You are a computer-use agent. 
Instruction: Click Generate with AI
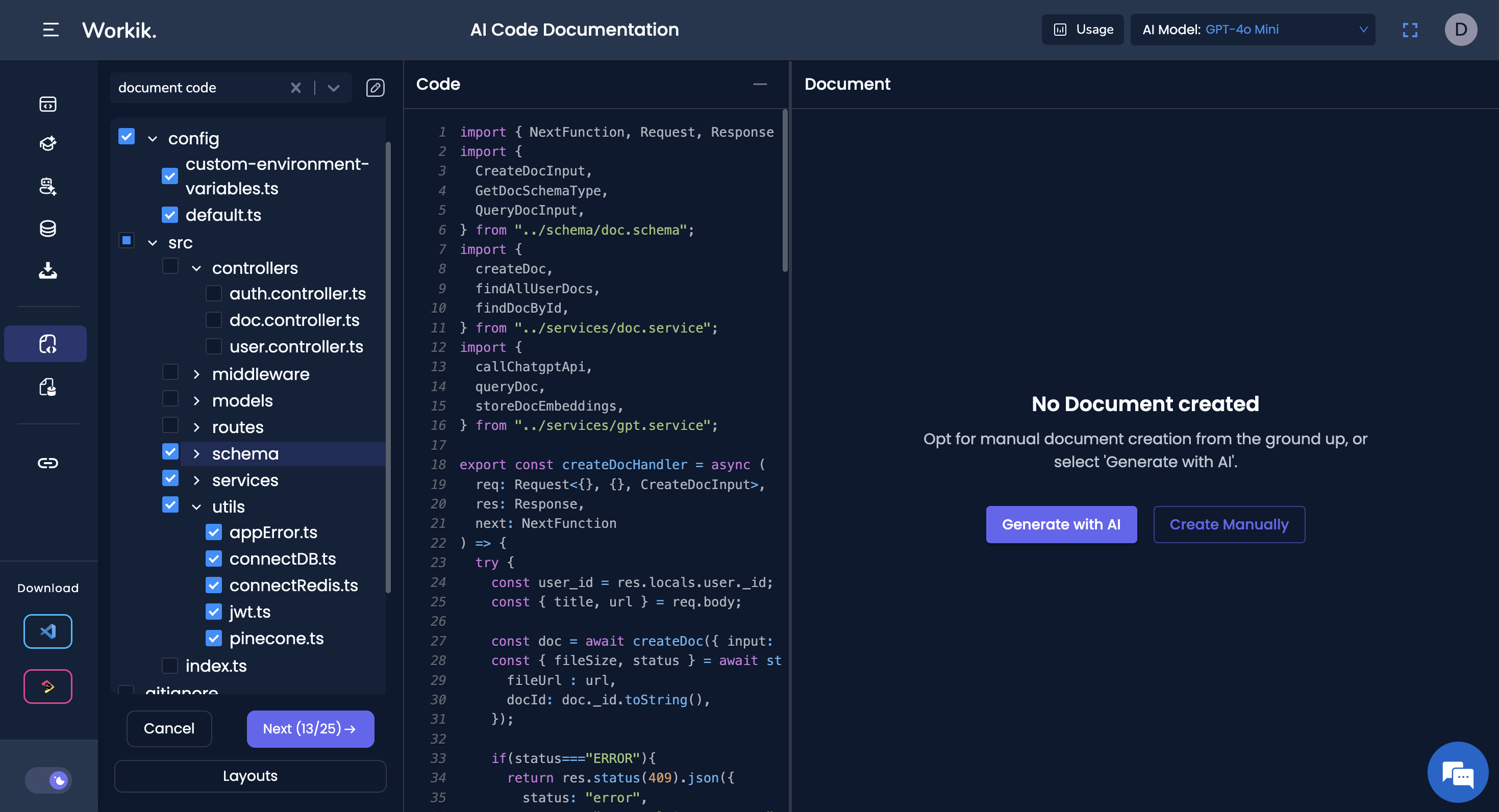coord(1061,525)
